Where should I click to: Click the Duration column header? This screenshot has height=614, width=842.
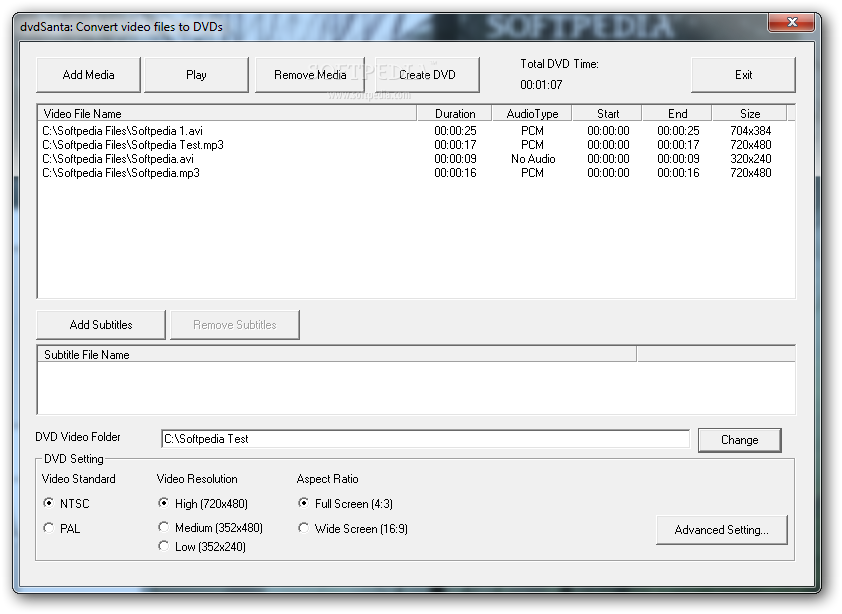click(x=454, y=113)
